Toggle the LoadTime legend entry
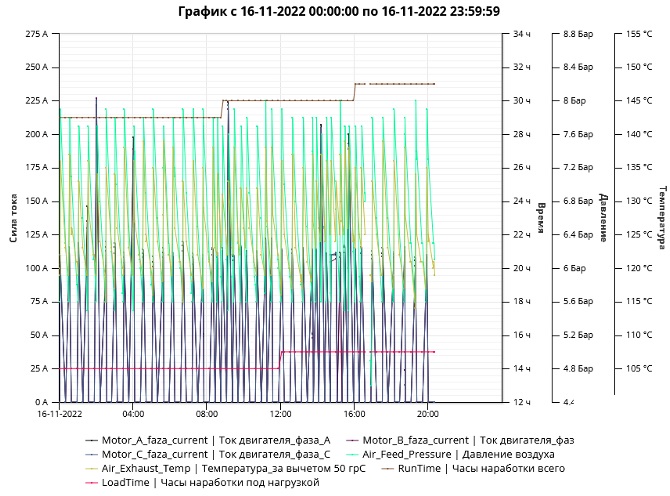This screenshot has height=496, width=670. click(203, 483)
